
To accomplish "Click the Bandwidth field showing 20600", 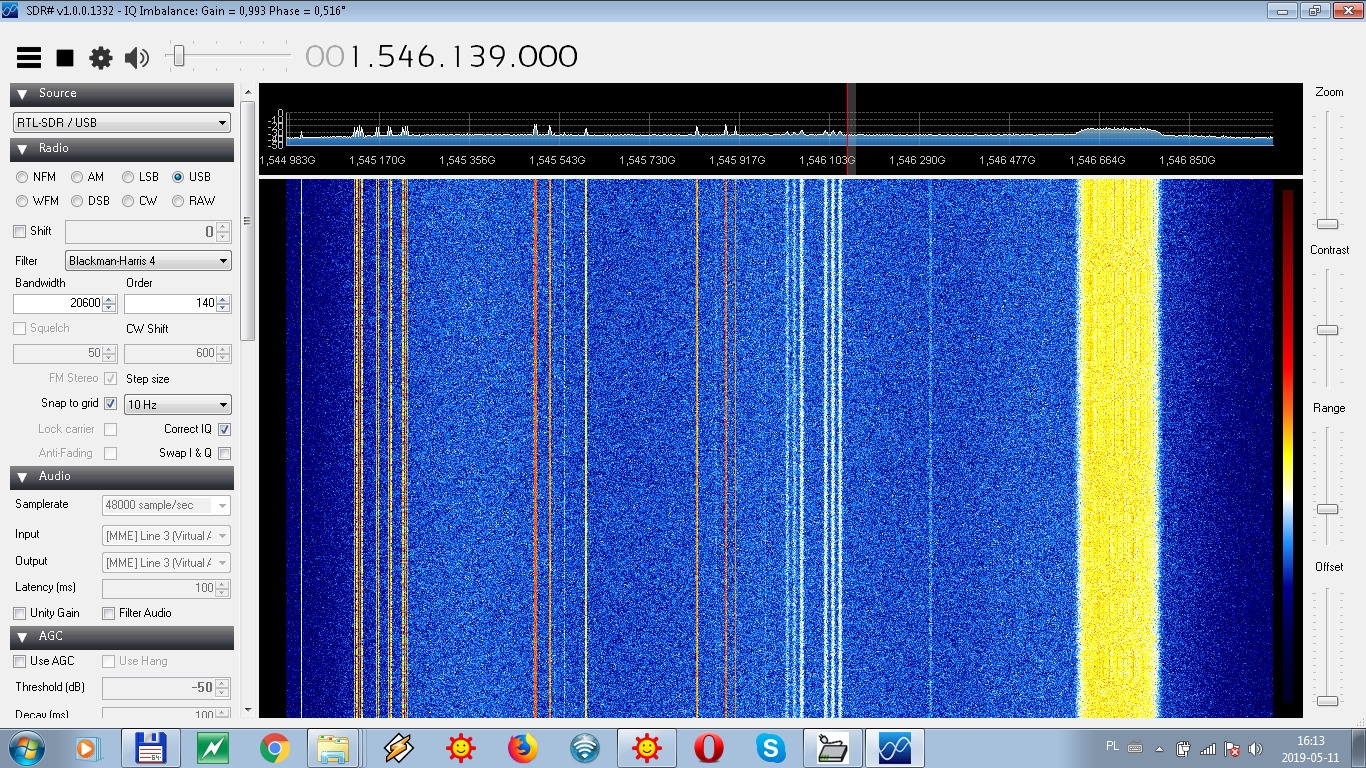I will pos(65,303).
